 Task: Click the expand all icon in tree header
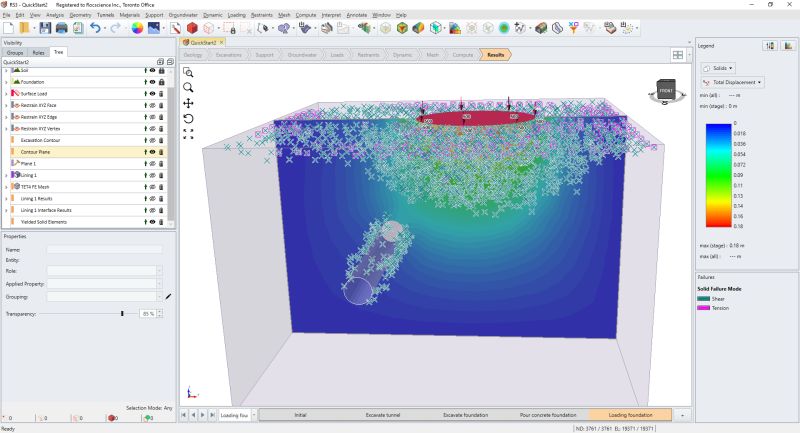tap(160, 62)
